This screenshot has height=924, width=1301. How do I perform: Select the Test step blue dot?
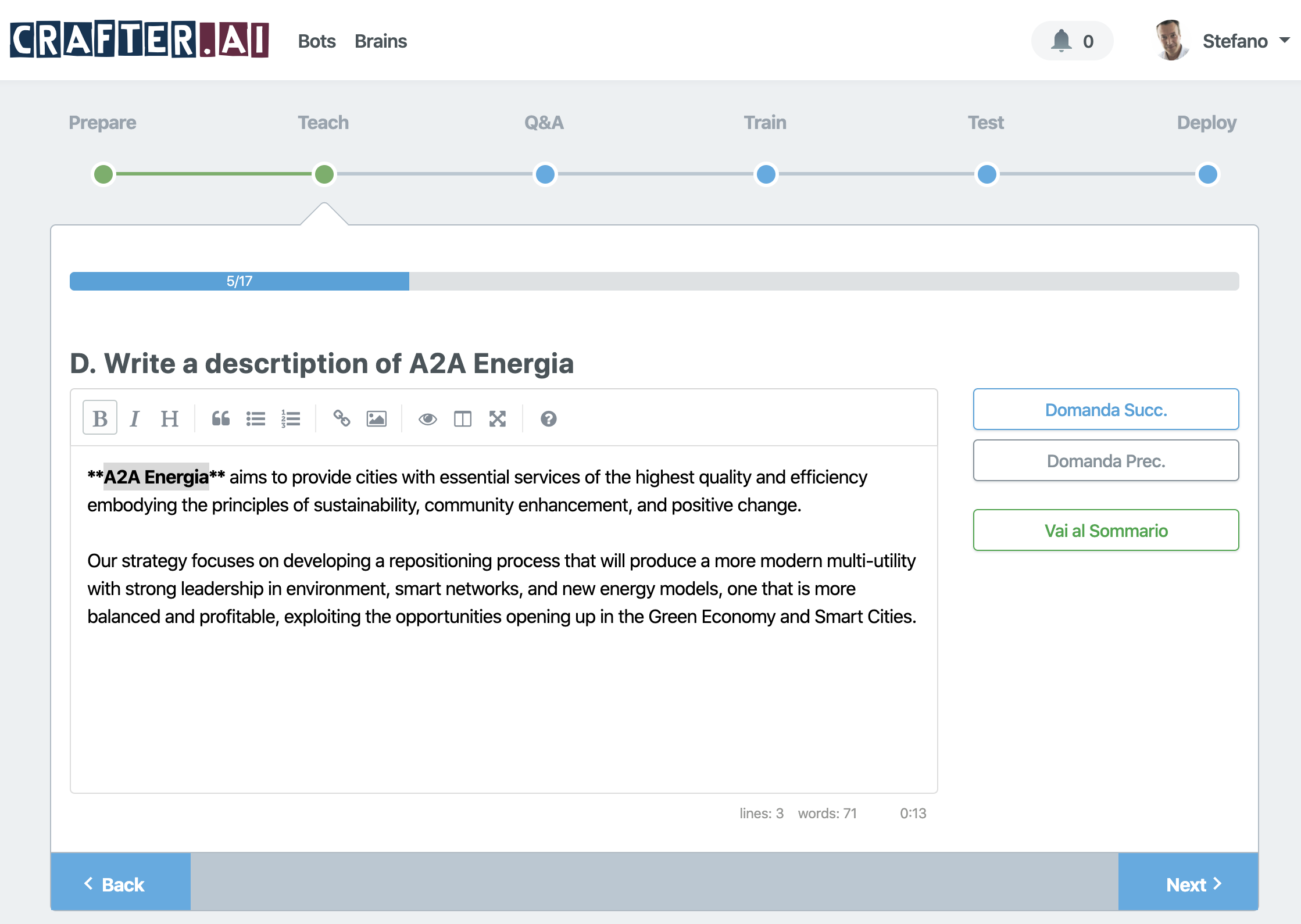click(x=987, y=174)
